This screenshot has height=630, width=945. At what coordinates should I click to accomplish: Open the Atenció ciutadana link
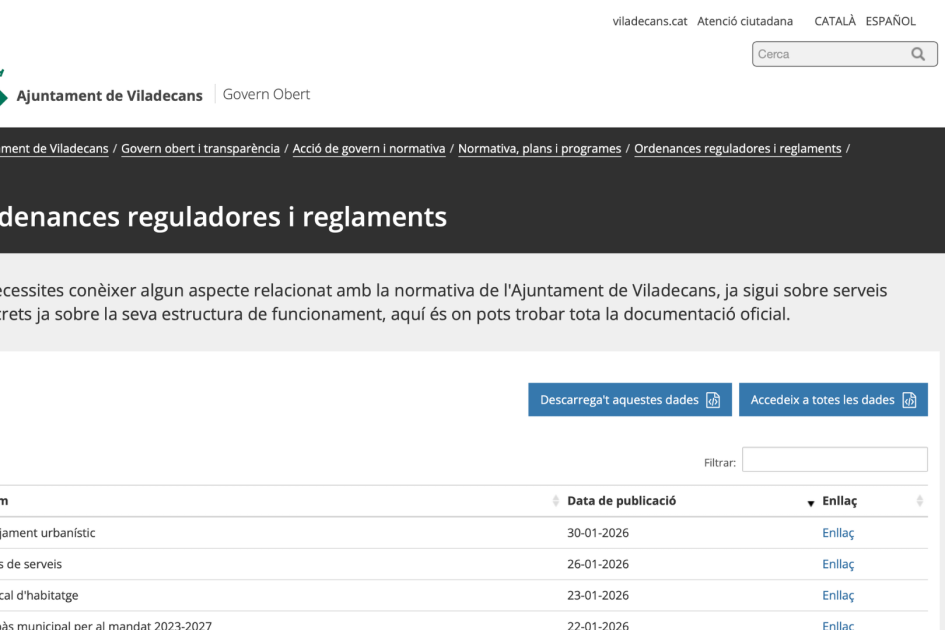click(744, 21)
